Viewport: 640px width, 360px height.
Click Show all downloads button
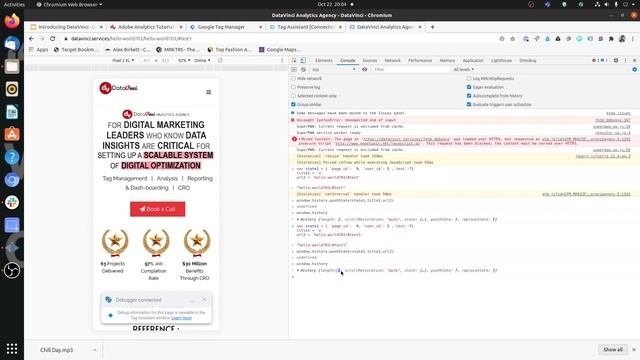click(x=613, y=350)
